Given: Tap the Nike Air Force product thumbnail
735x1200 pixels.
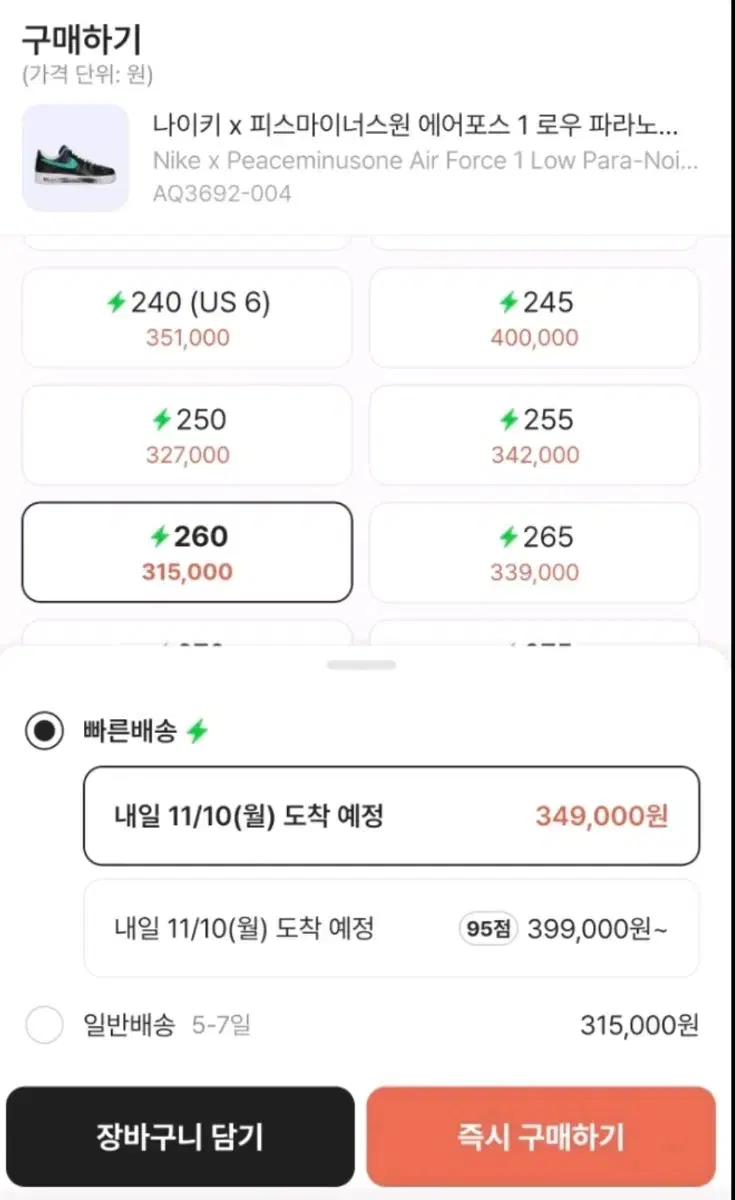Looking at the screenshot, I should [75, 158].
